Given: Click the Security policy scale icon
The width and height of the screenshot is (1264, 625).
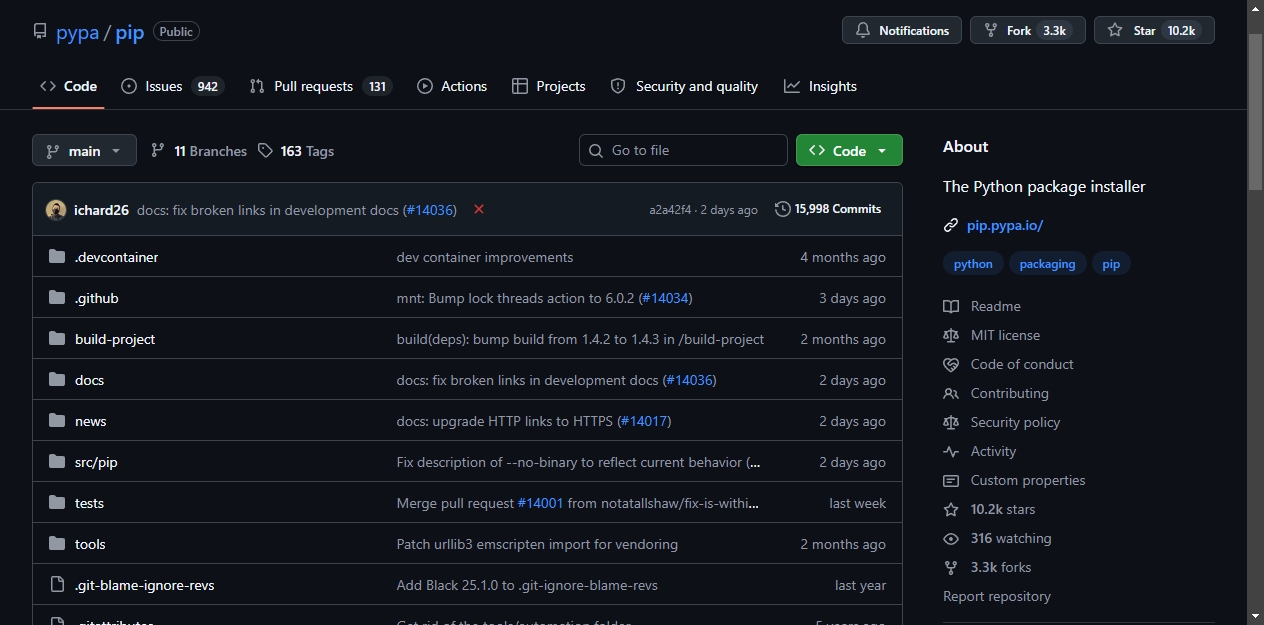Looking at the screenshot, I should 951,422.
